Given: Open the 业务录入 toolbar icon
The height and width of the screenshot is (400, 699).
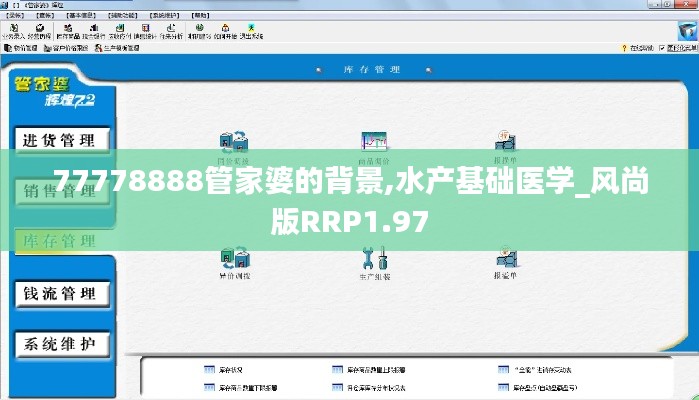Looking at the screenshot, I should [x=13, y=31].
